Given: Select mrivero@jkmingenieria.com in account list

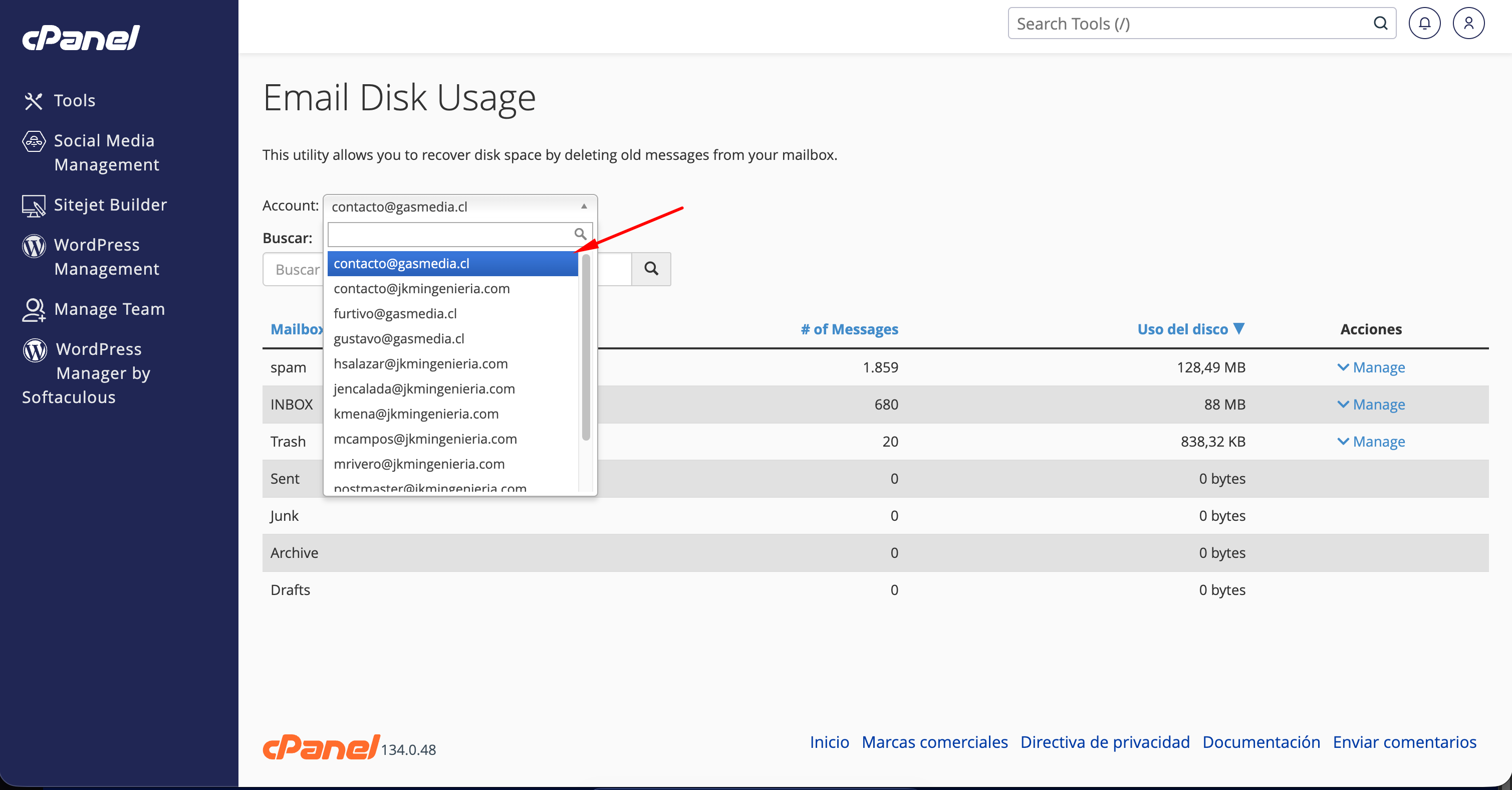Looking at the screenshot, I should click(452, 464).
